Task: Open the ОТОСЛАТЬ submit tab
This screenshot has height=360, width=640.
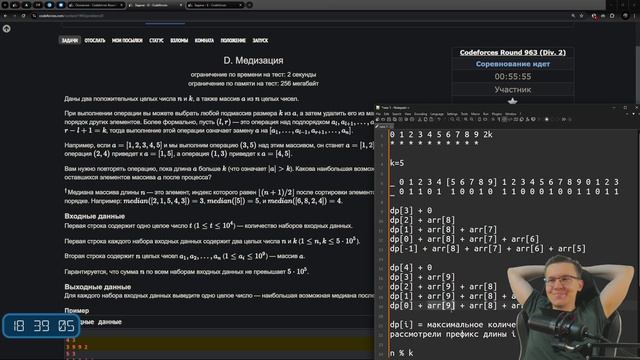Action: pos(95,40)
